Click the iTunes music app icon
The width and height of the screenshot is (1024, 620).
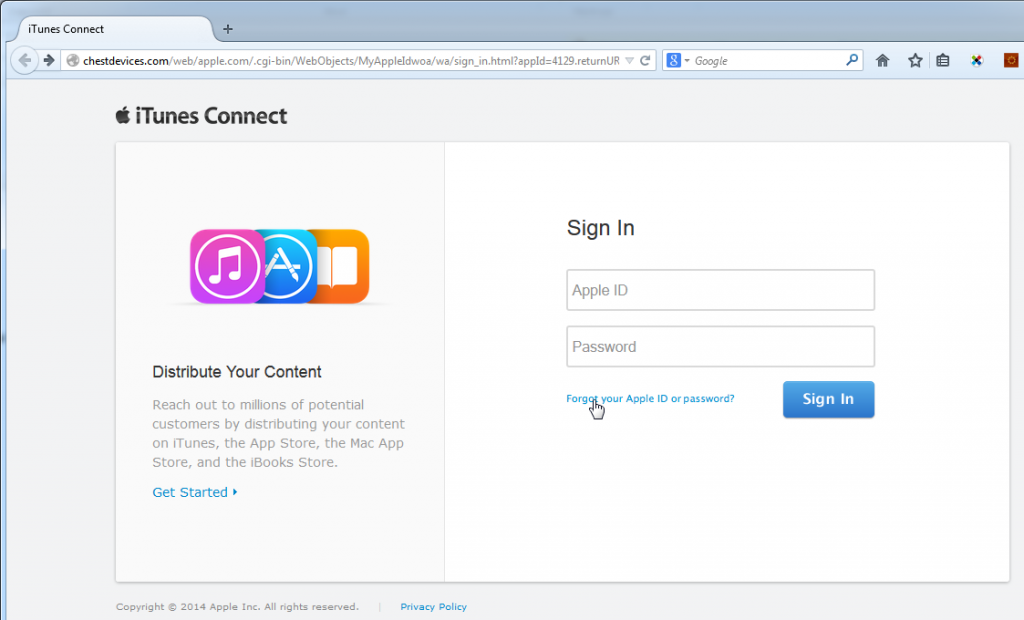(227, 267)
